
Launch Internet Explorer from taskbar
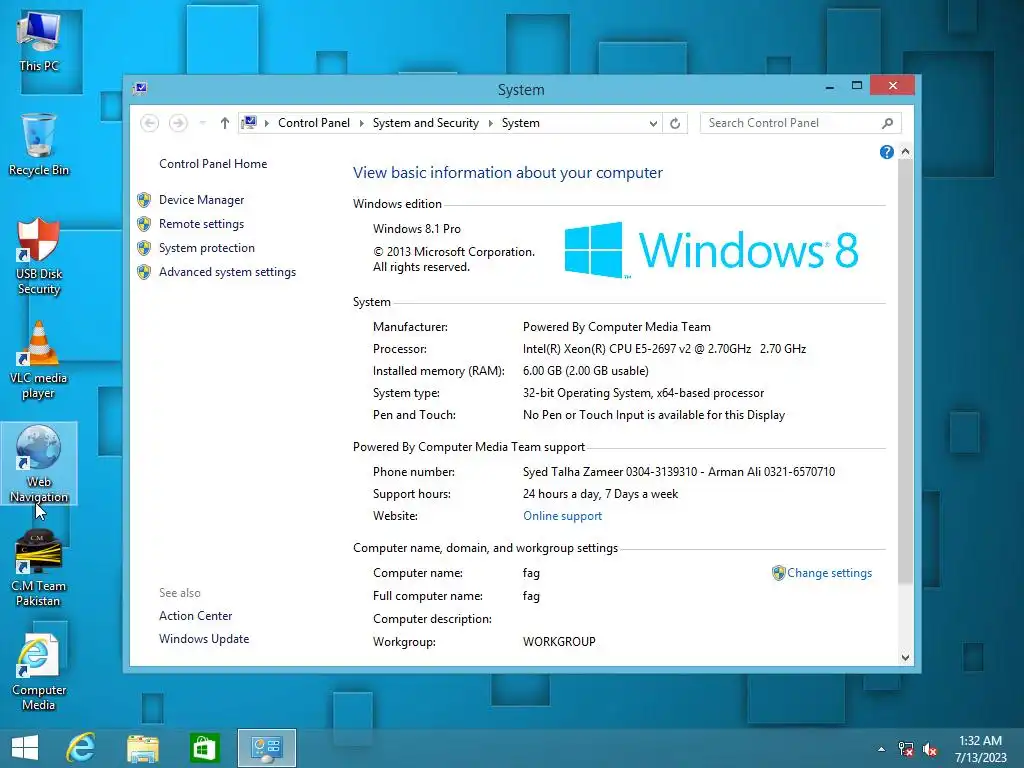click(81, 748)
